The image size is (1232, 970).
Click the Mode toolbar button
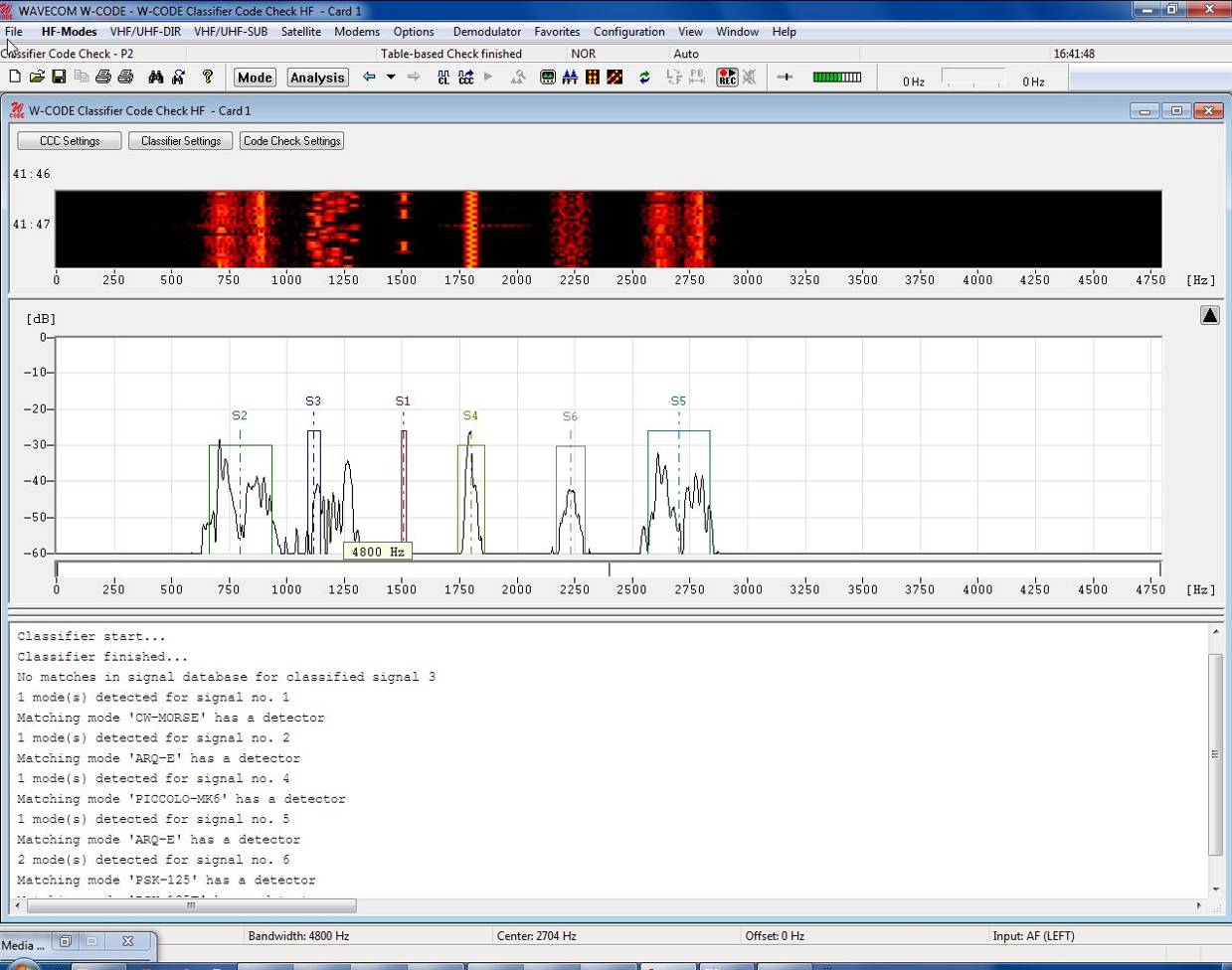pos(255,78)
